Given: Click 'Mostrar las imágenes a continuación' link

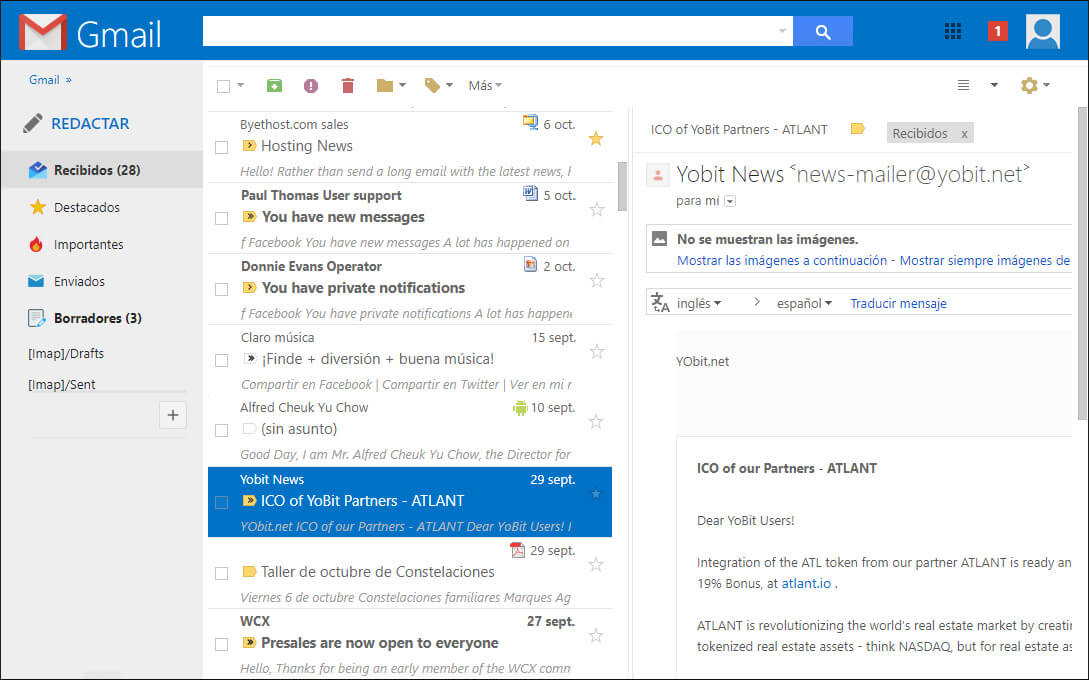Looking at the screenshot, I should click(x=782, y=260).
